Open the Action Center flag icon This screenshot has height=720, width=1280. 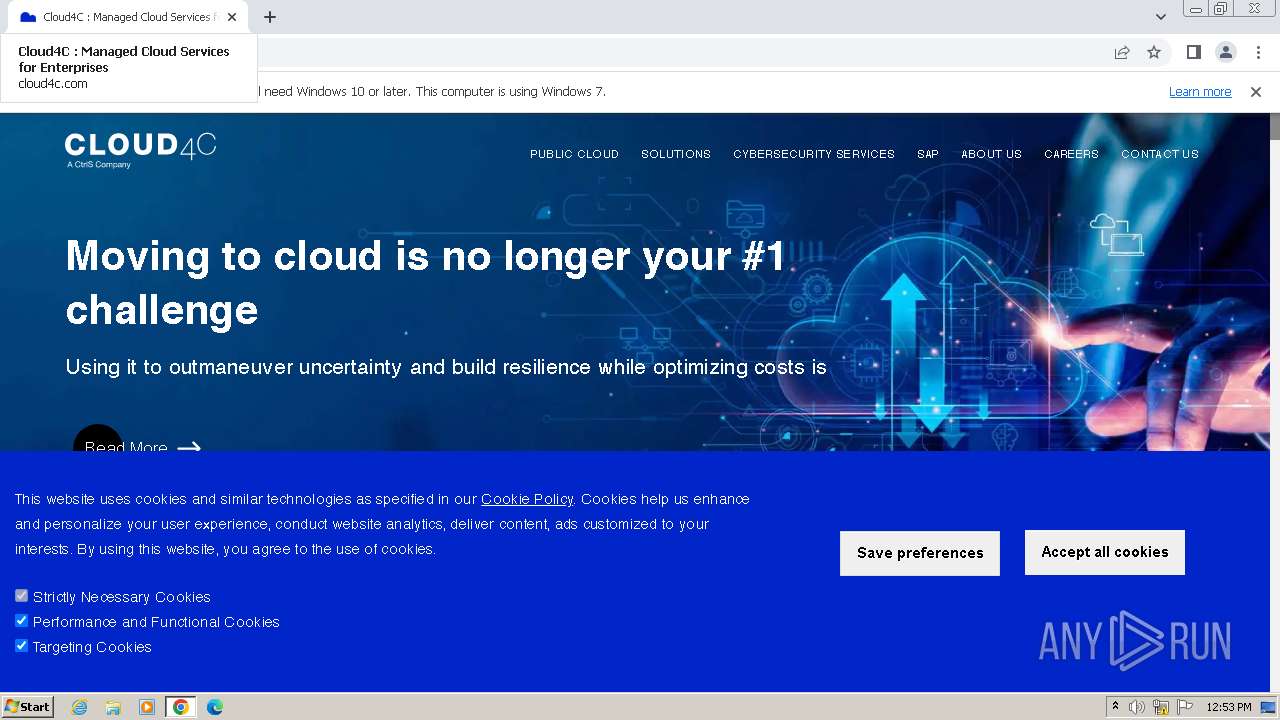pos(1185,707)
